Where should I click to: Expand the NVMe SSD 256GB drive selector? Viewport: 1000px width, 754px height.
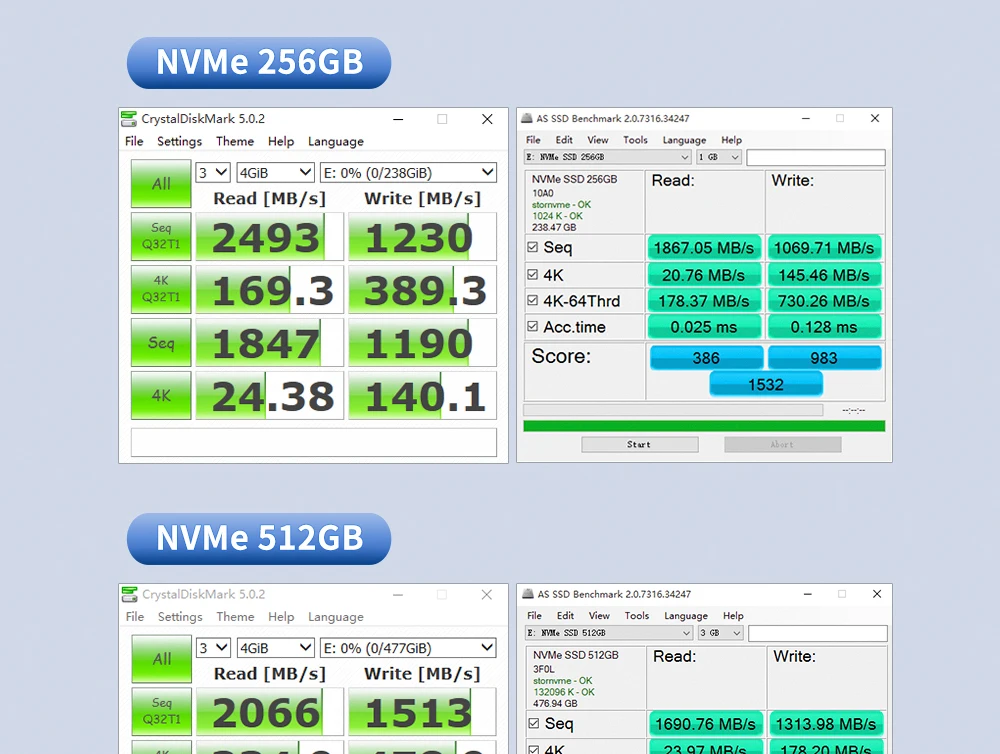pyautogui.click(x=608, y=157)
